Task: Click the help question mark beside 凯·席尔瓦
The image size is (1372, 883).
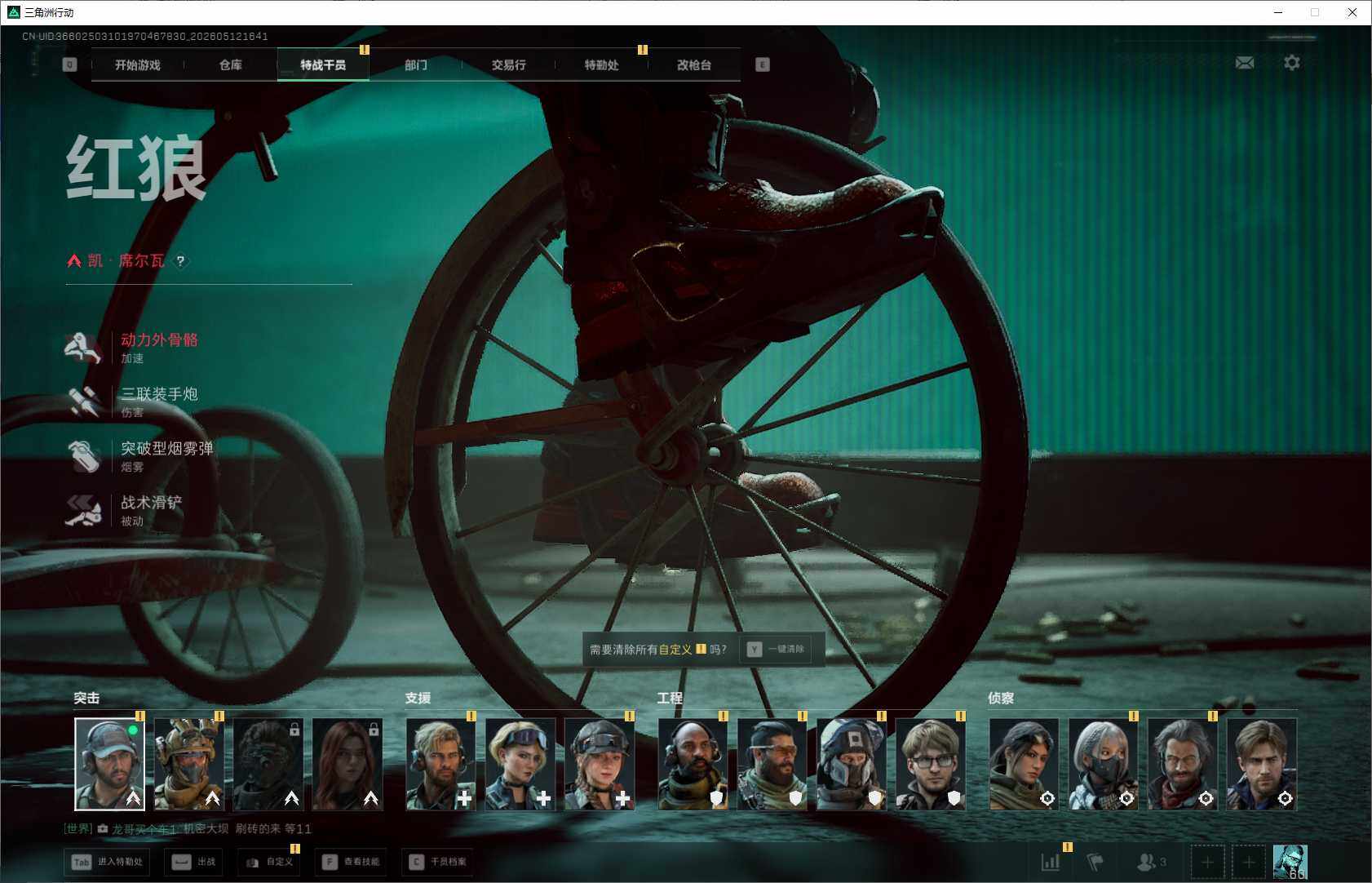Action: click(180, 261)
